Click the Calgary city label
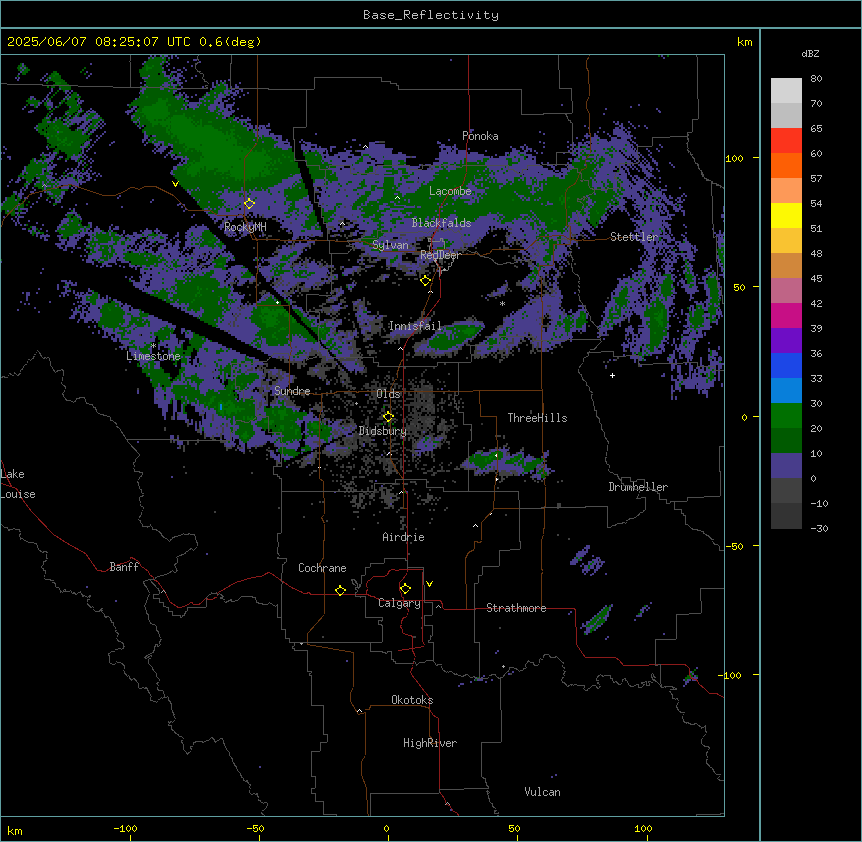This screenshot has height=842, width=862. 399,603
